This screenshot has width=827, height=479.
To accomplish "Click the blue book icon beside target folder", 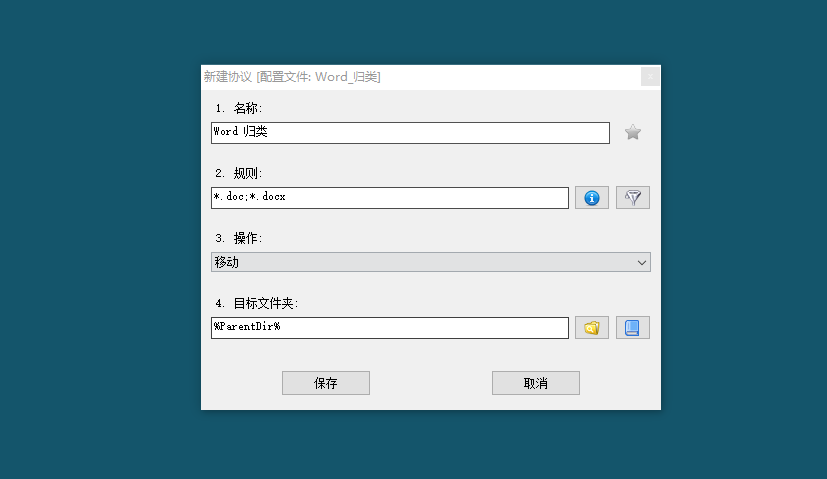I will pos(632,328).
